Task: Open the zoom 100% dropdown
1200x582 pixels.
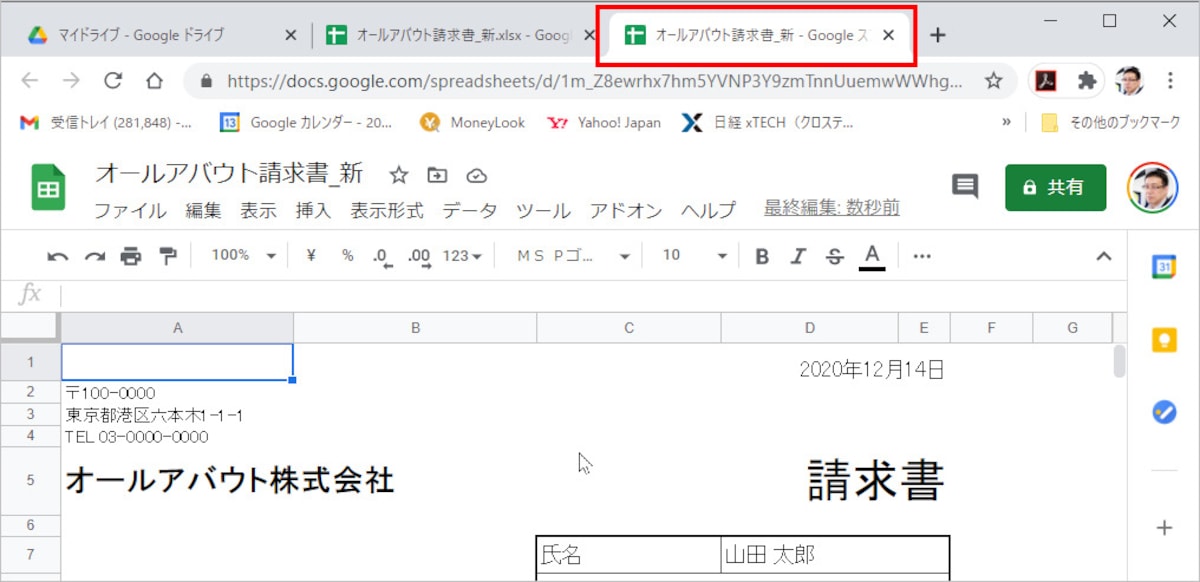Action: tap(243, 255)
